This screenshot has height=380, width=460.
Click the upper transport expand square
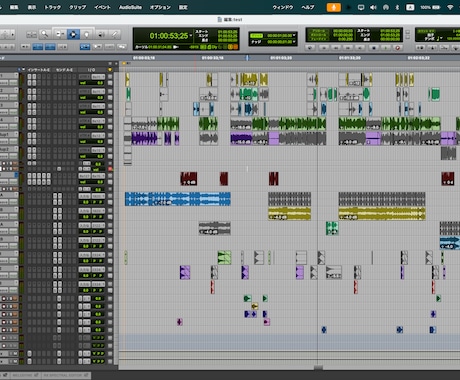[408, 32]
